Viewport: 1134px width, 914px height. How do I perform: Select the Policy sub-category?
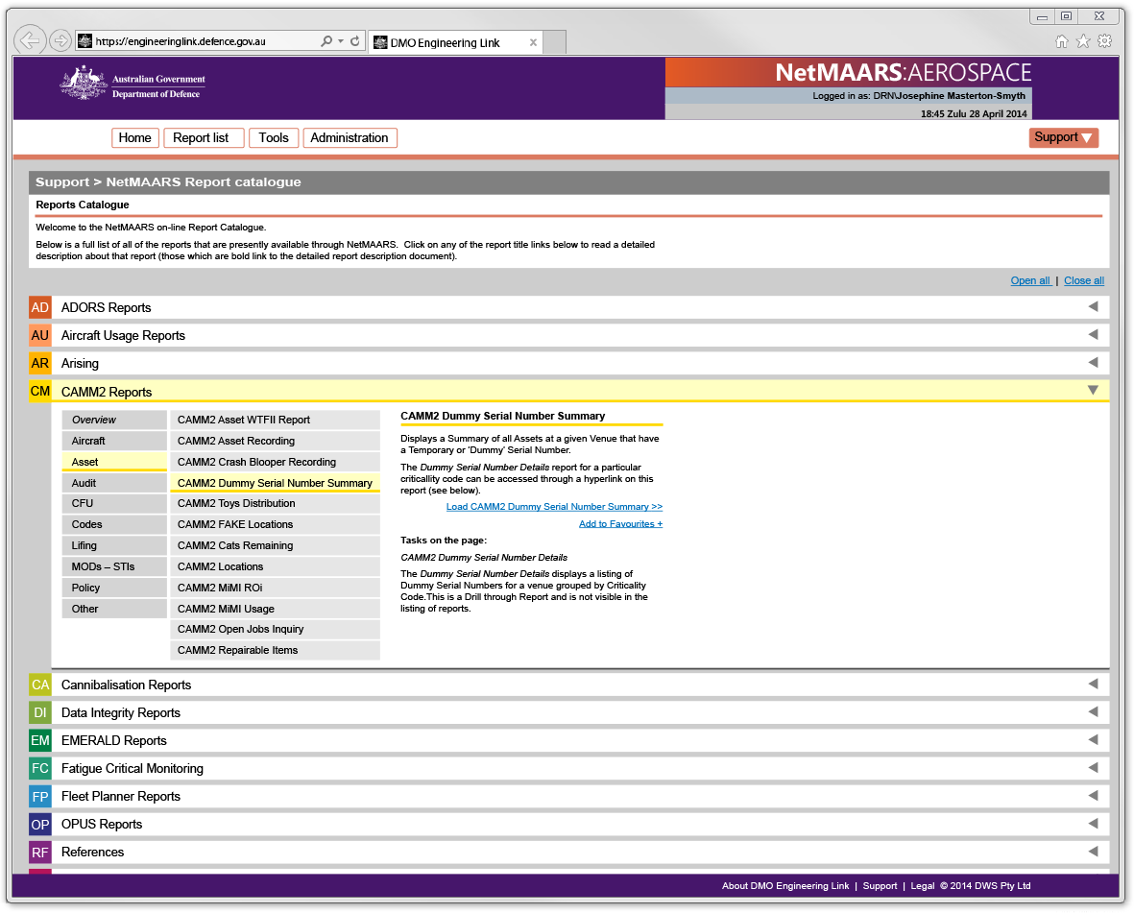coord(114,588)
